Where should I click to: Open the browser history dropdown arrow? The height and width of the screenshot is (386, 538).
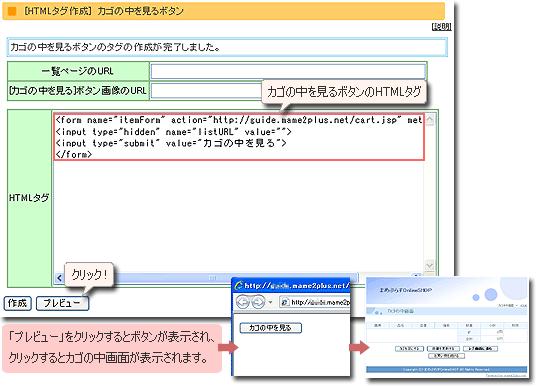pos(270,302)
